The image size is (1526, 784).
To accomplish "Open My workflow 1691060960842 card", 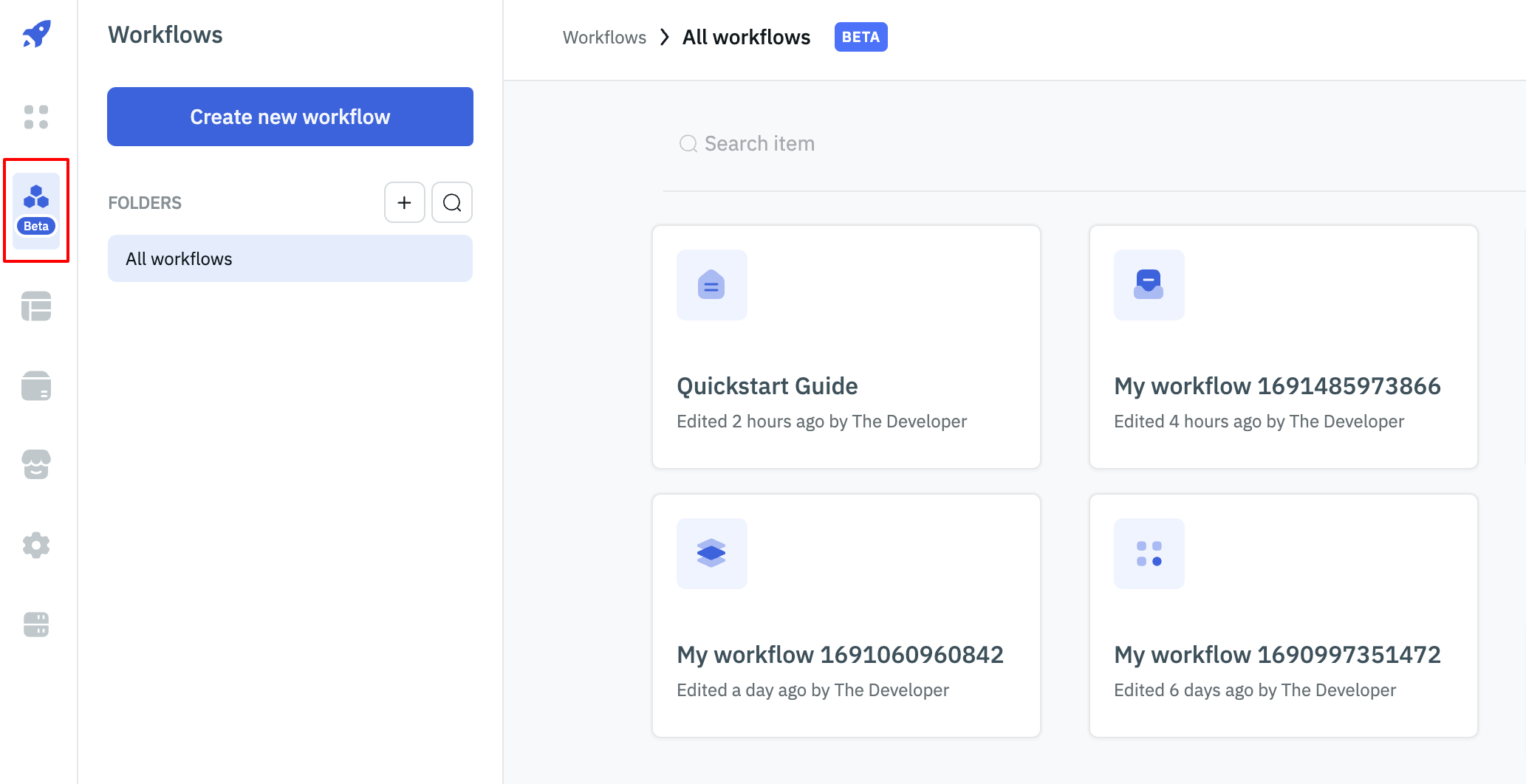I will click(x=846, y=616).
